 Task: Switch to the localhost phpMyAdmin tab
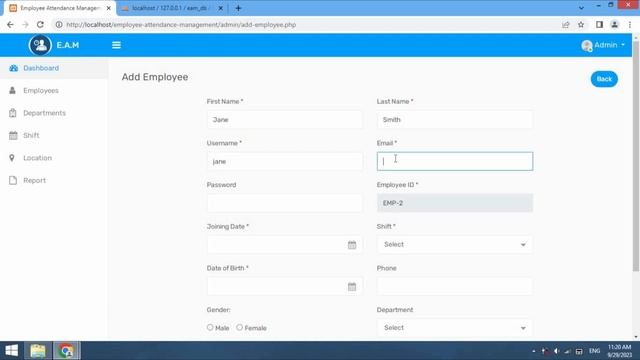point(171,8)
